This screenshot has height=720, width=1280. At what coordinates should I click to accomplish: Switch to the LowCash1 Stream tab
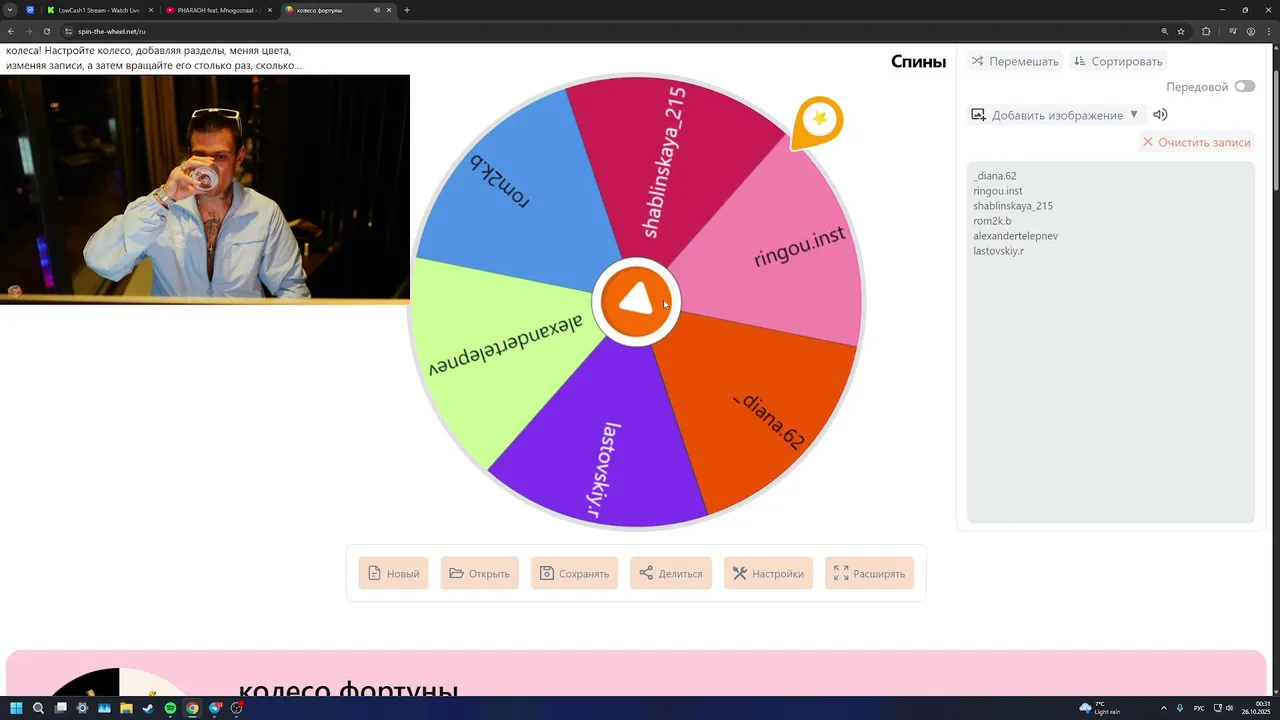(x=100, y=10)
